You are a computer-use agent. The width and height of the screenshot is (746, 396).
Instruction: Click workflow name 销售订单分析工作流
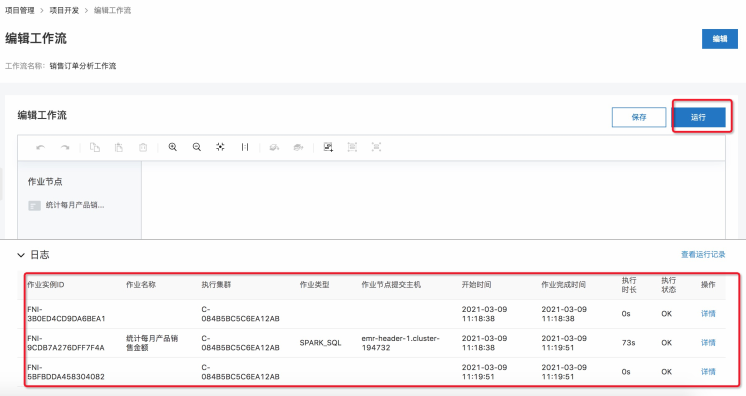click(83, 66)
